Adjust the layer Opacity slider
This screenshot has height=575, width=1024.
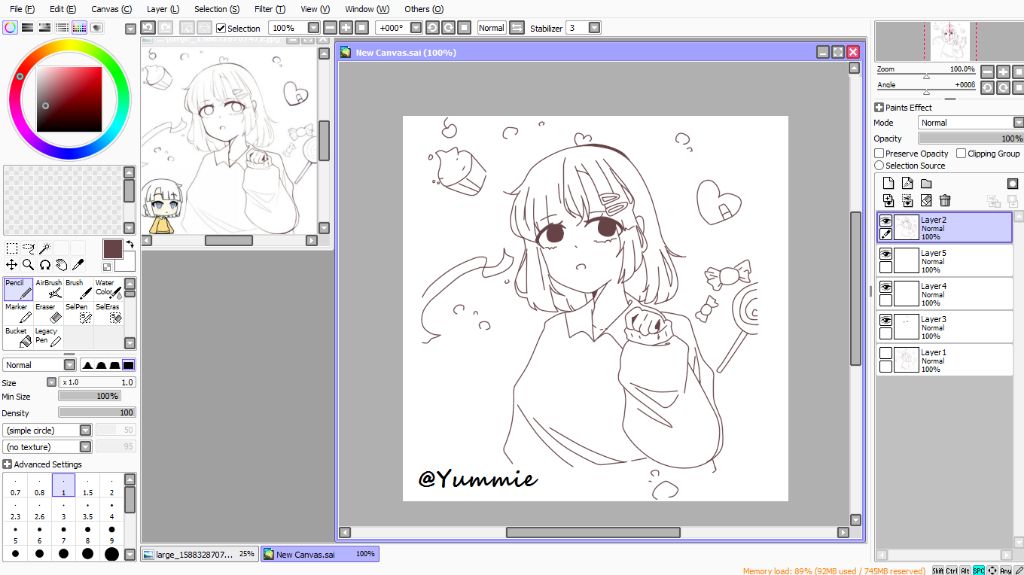pyautogui.click(x=970, y=139)
